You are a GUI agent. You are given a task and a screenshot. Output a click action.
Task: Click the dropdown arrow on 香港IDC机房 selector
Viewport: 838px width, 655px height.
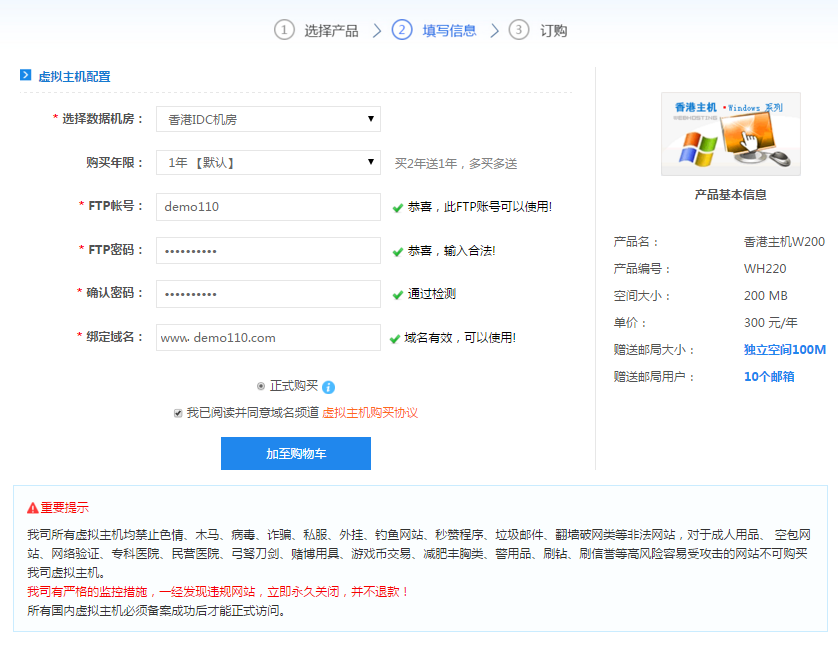tap(371, 119)
